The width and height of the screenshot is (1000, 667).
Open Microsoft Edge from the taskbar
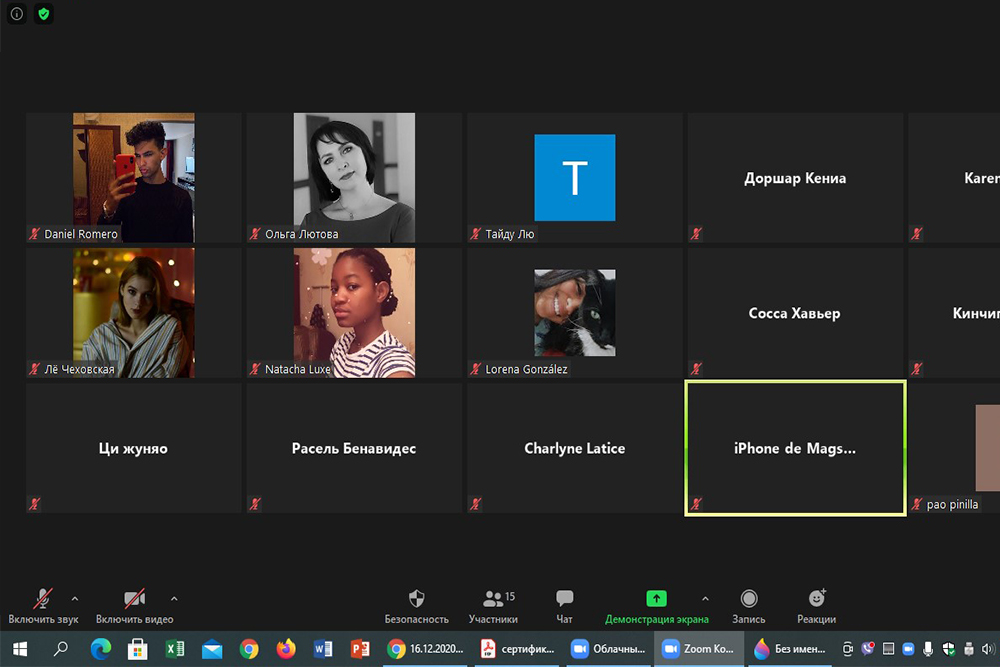(x=100, y=649)
